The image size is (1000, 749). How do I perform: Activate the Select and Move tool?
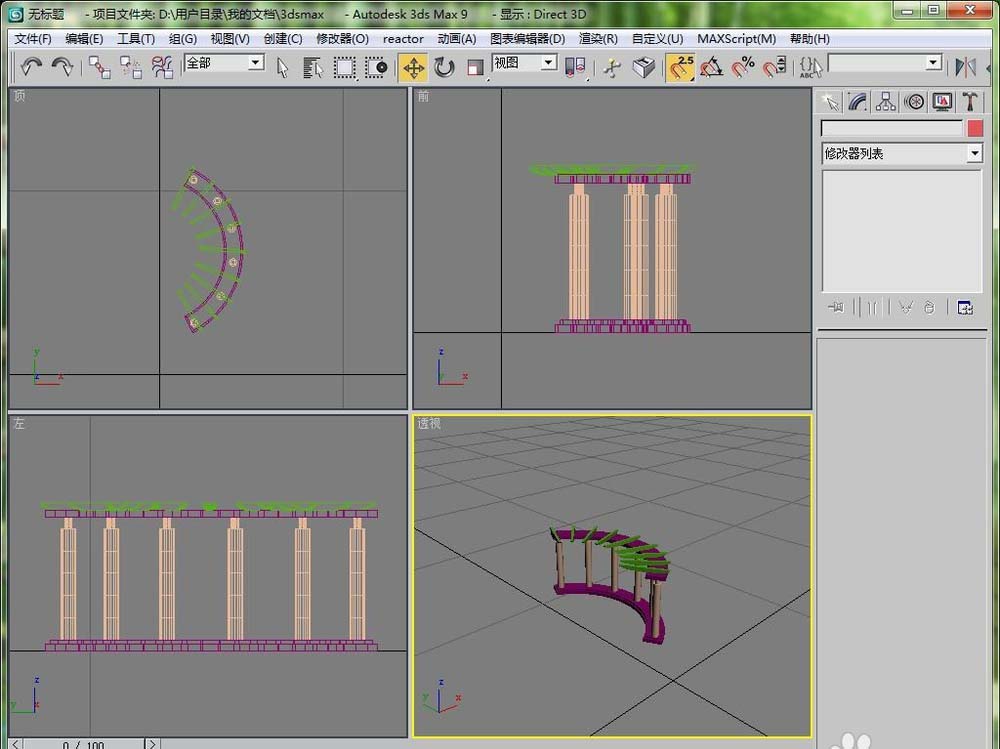click(x=413, y=67)
